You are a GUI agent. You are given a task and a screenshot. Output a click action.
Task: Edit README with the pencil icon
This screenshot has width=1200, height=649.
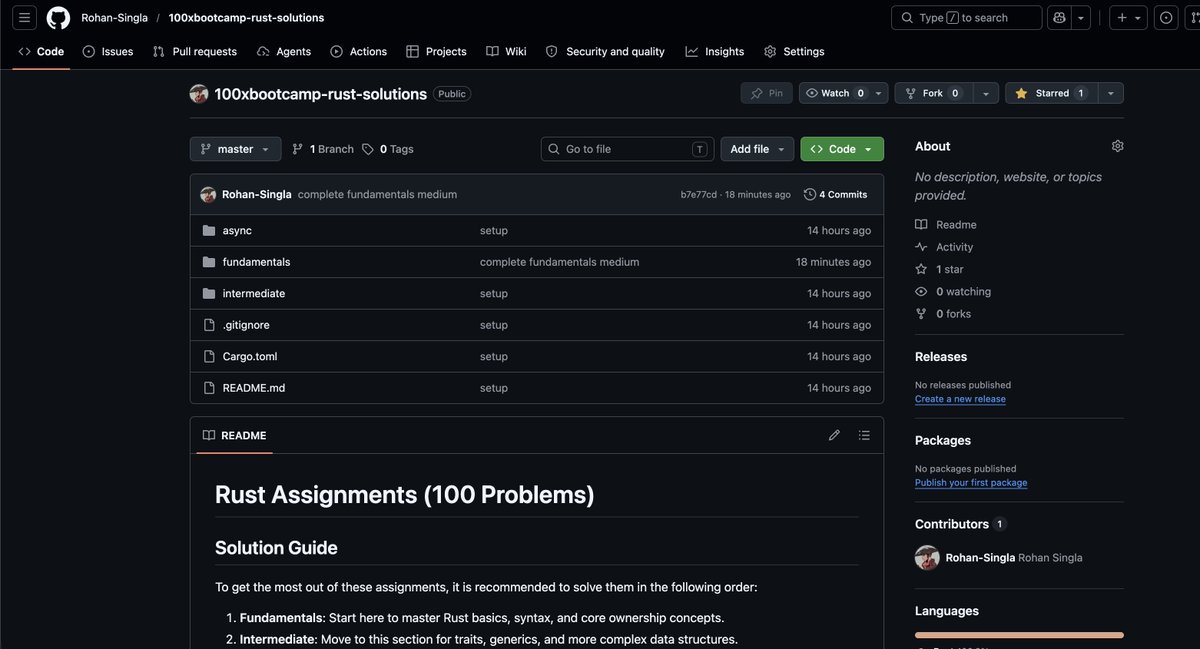point(834,435)
